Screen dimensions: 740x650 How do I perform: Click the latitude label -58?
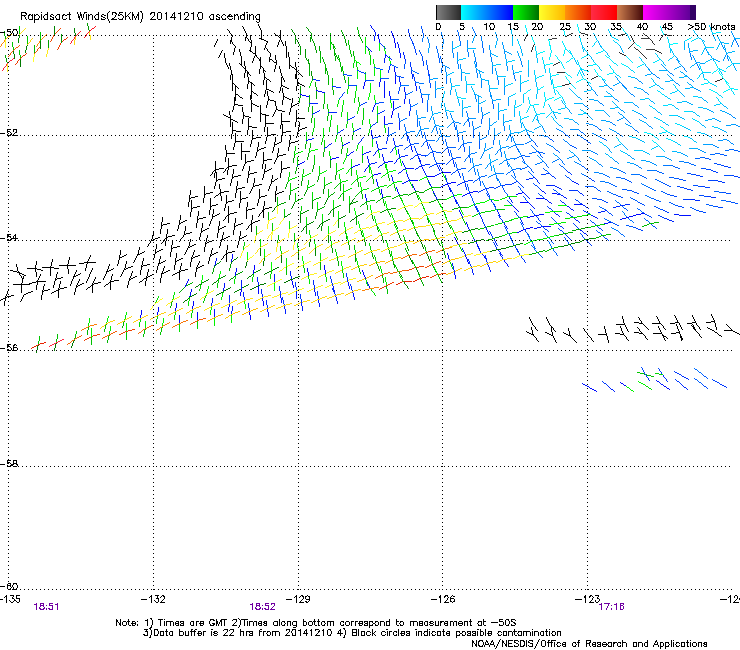click(9, 464)
